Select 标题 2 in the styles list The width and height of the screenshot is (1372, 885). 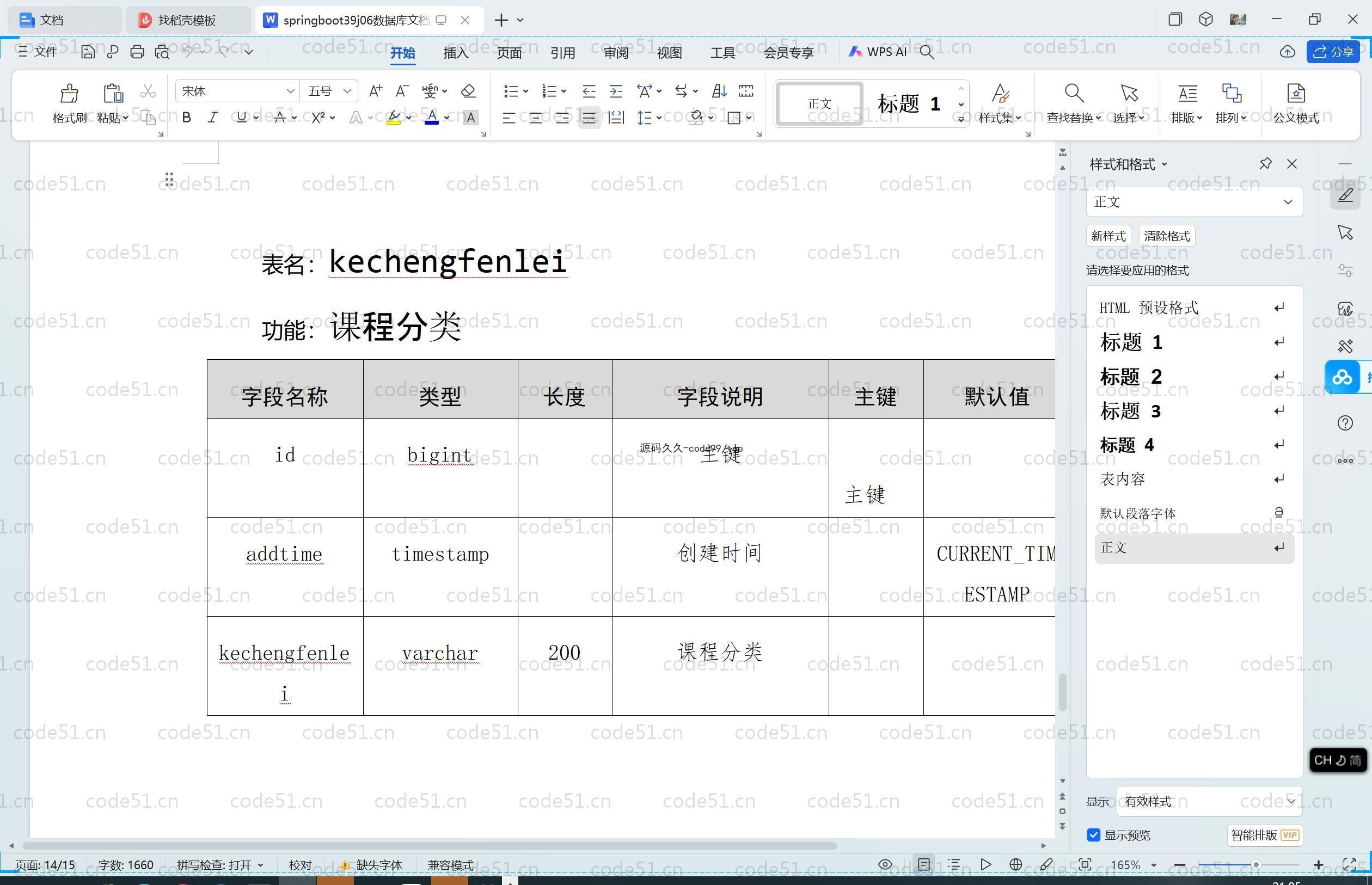tap(1193, 377)
